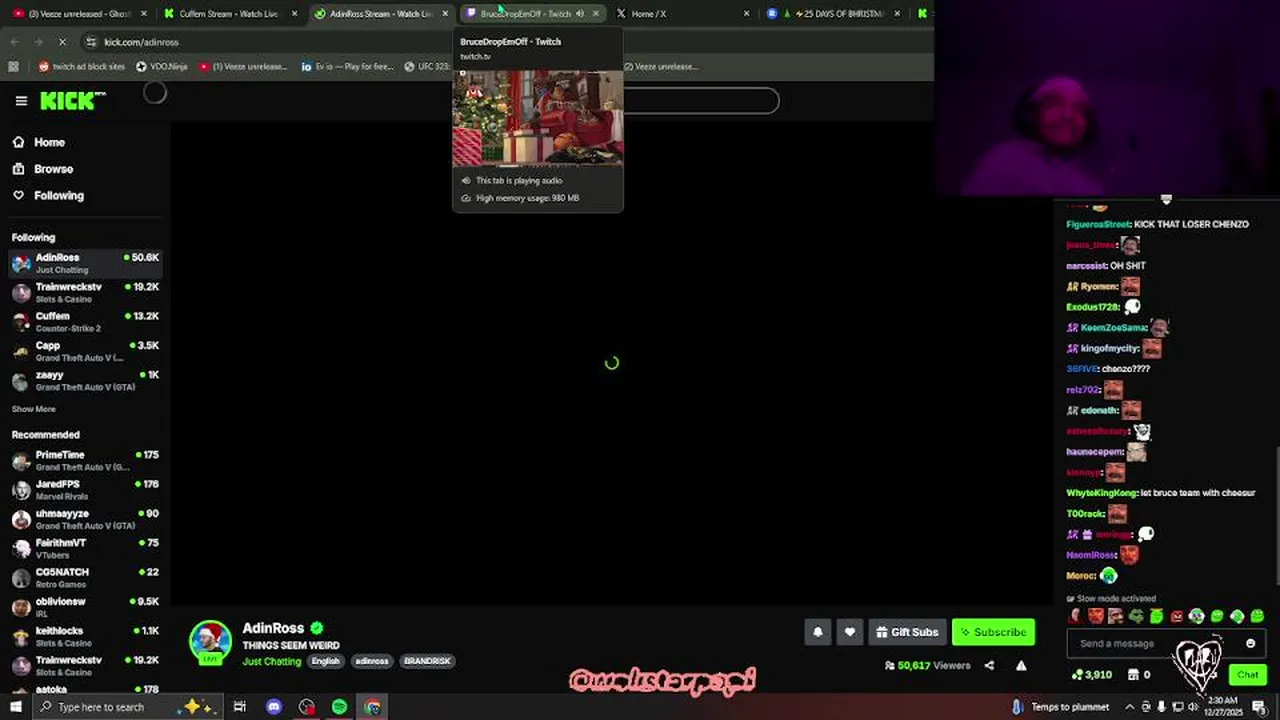Open Discord from taskbar
Viewport: 1280px width, 720px height.
(x=274, y=707)
